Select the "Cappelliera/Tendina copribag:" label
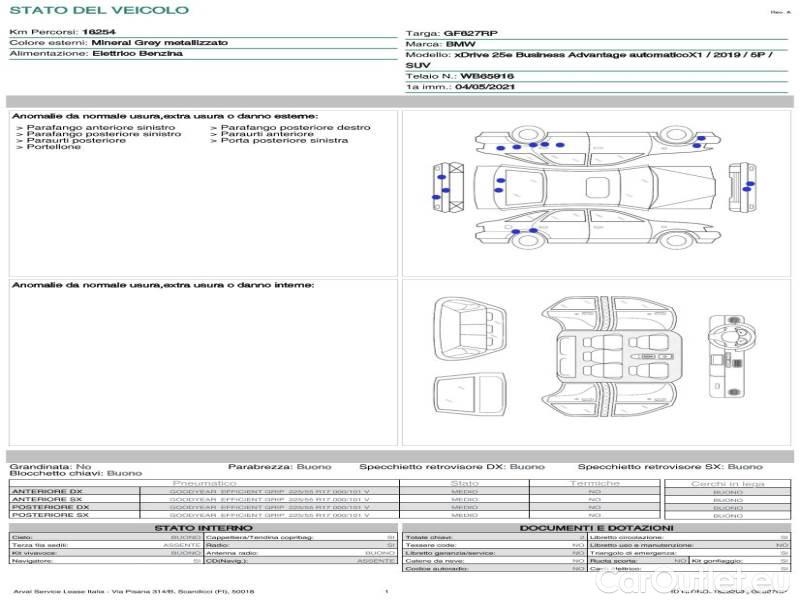This screenshot has height=600, width=800. tap(259, 537)
